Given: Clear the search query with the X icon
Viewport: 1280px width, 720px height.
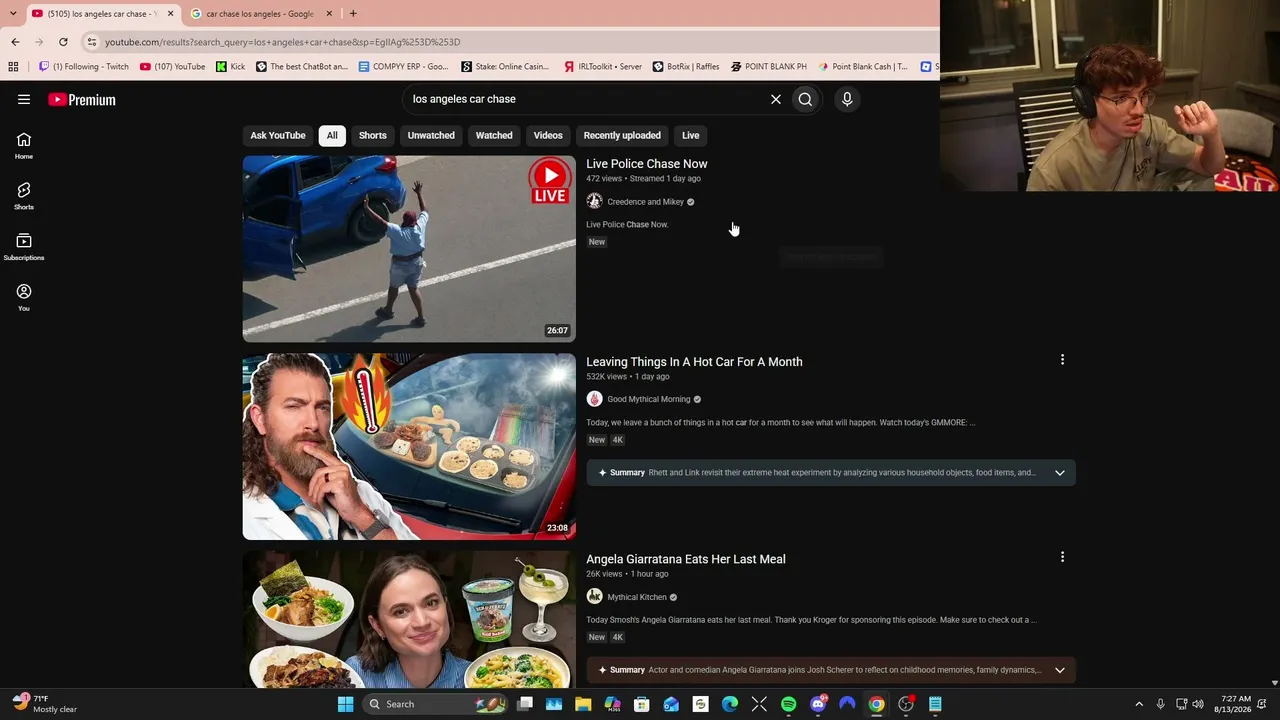Looking at the screenshot, I should pos(776,99).
